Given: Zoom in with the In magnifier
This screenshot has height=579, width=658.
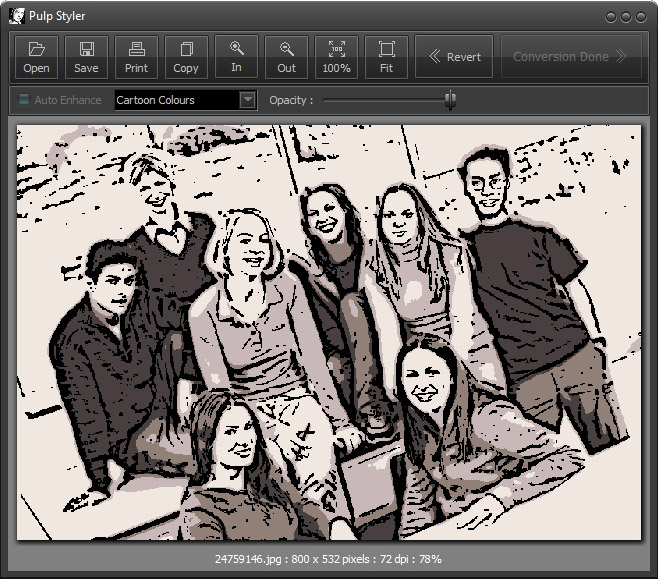Looking at the screenshot, I should point(236,57).
